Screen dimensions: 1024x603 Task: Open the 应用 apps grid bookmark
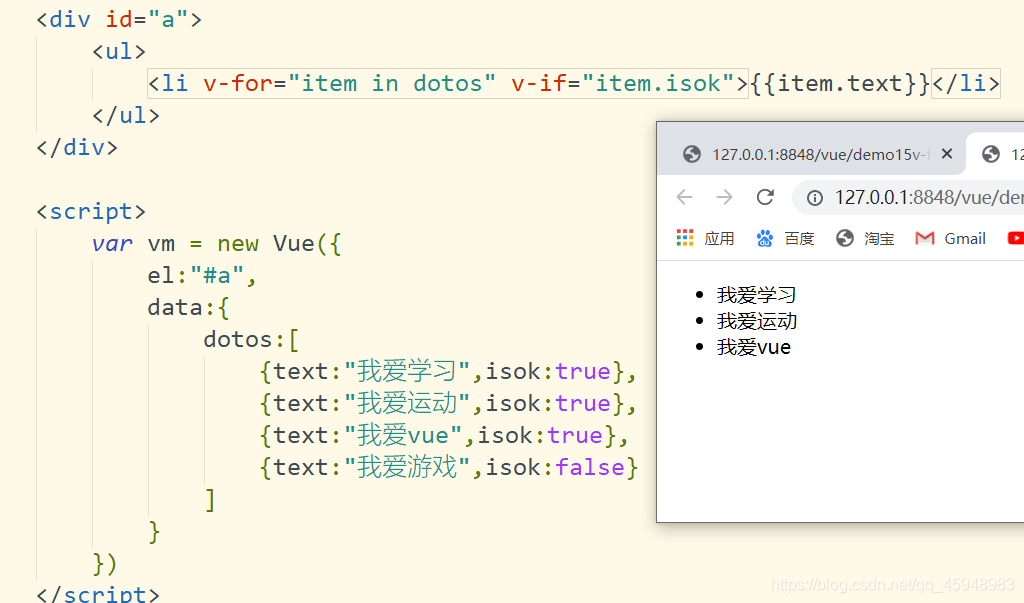click(x=706, y=238)
